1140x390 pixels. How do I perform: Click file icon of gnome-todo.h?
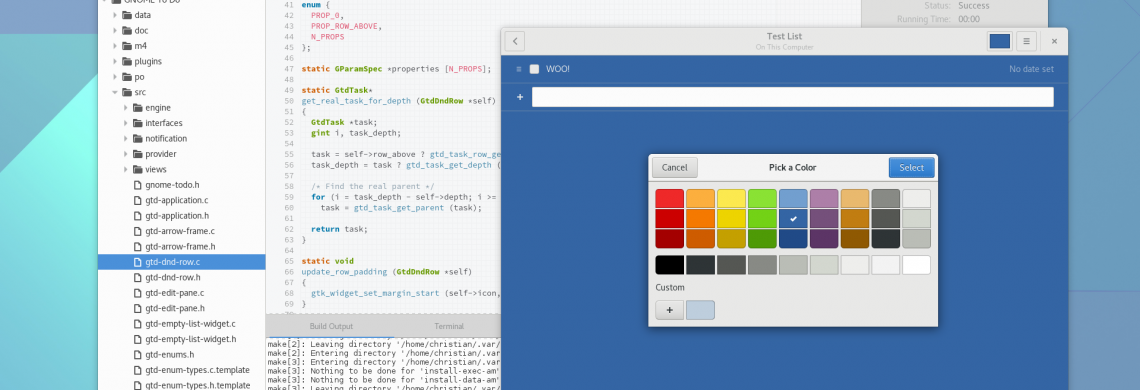(137, 185)
